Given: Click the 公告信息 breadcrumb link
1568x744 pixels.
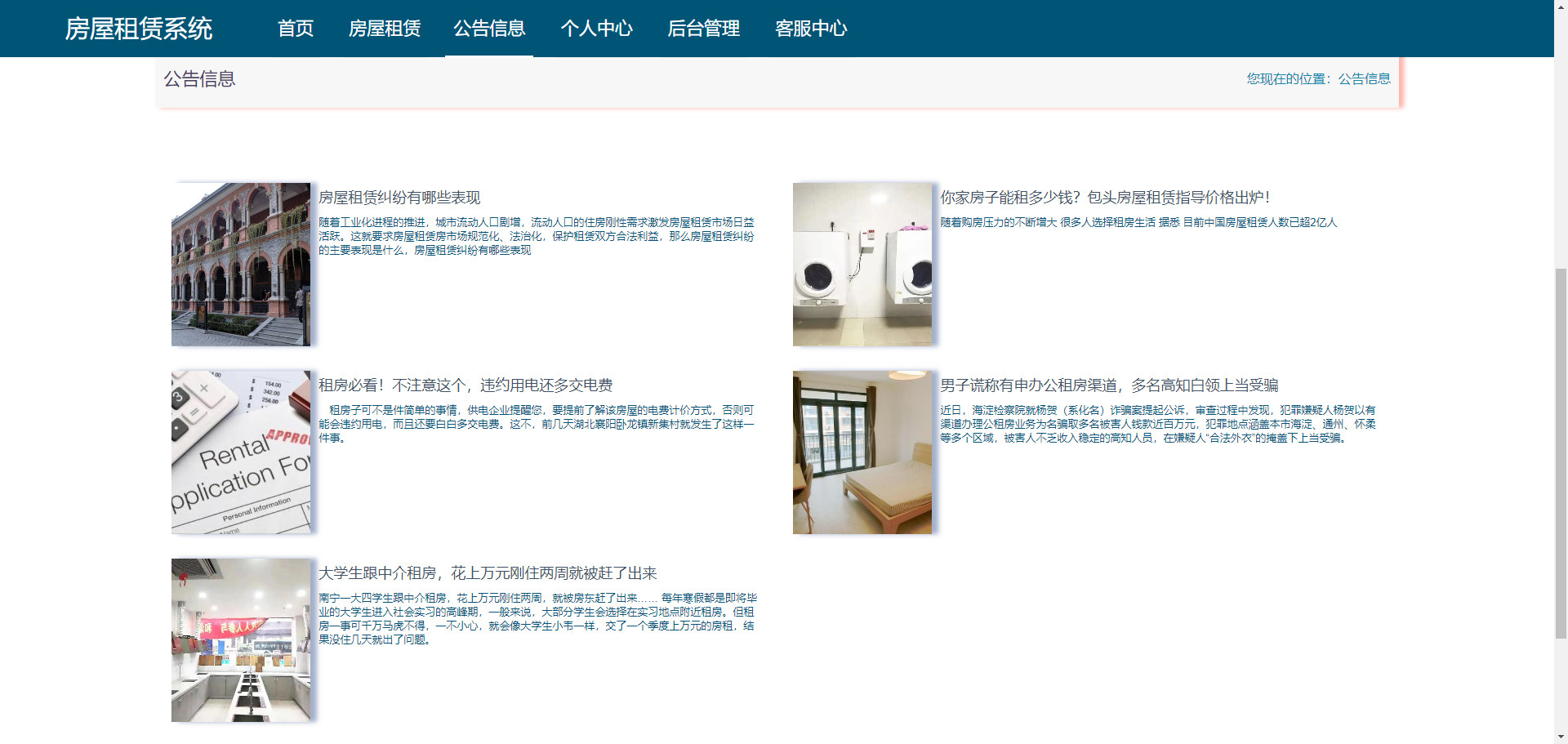Looking at the screenshot, I should [x=1364, y=79].
